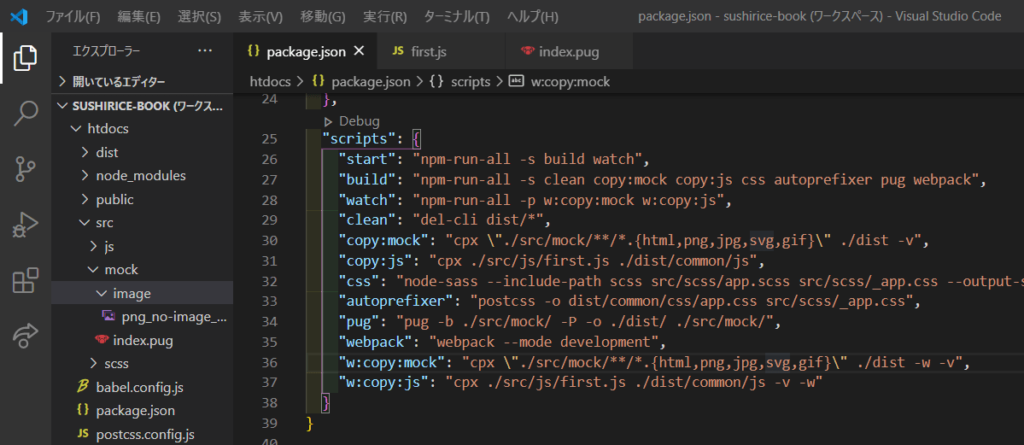Viewport: 1024px width, 445px height.
Task: Open the ファイル(F) menu
Action: click(72, 16)
